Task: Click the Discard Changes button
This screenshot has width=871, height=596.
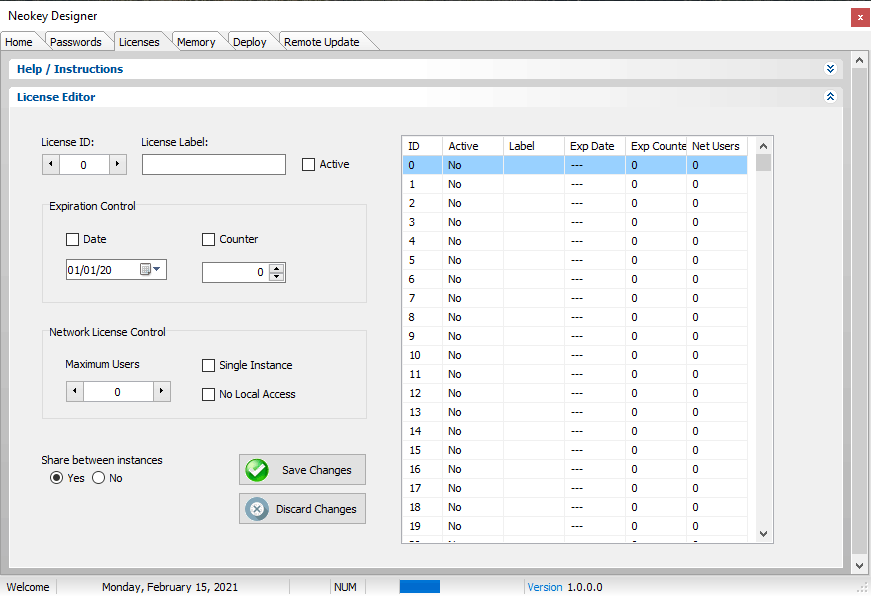Action: 302,509
